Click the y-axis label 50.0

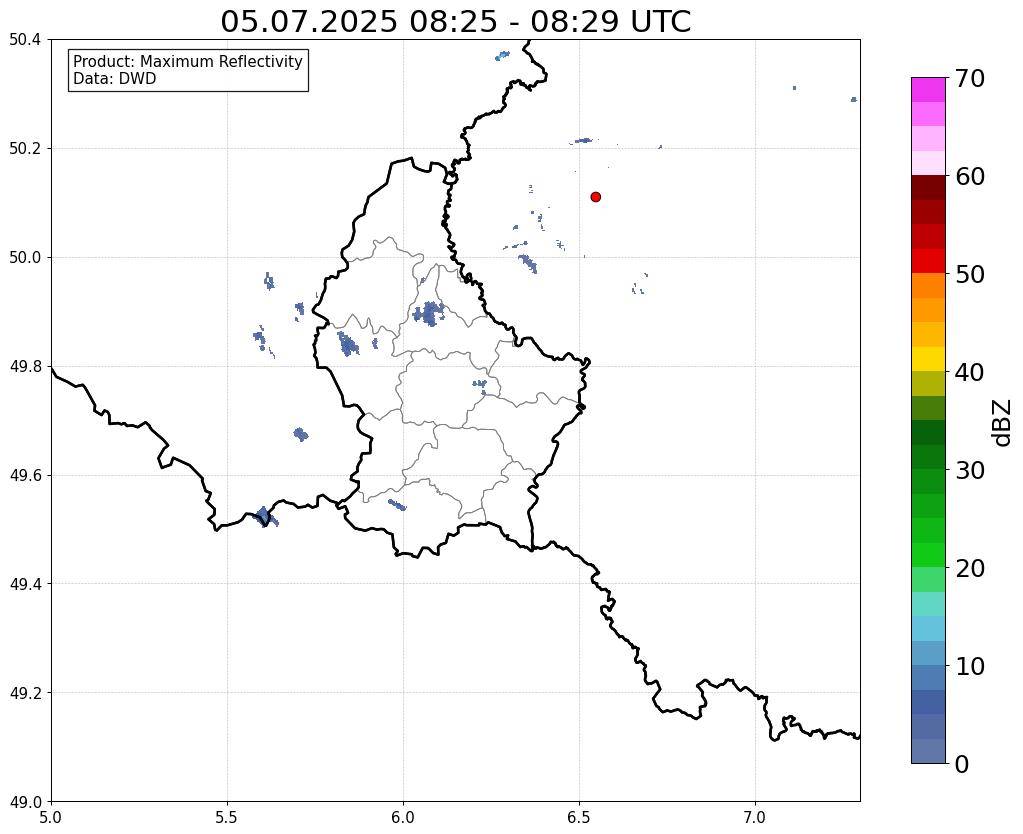pyautogui.click(x=25, y=258)
